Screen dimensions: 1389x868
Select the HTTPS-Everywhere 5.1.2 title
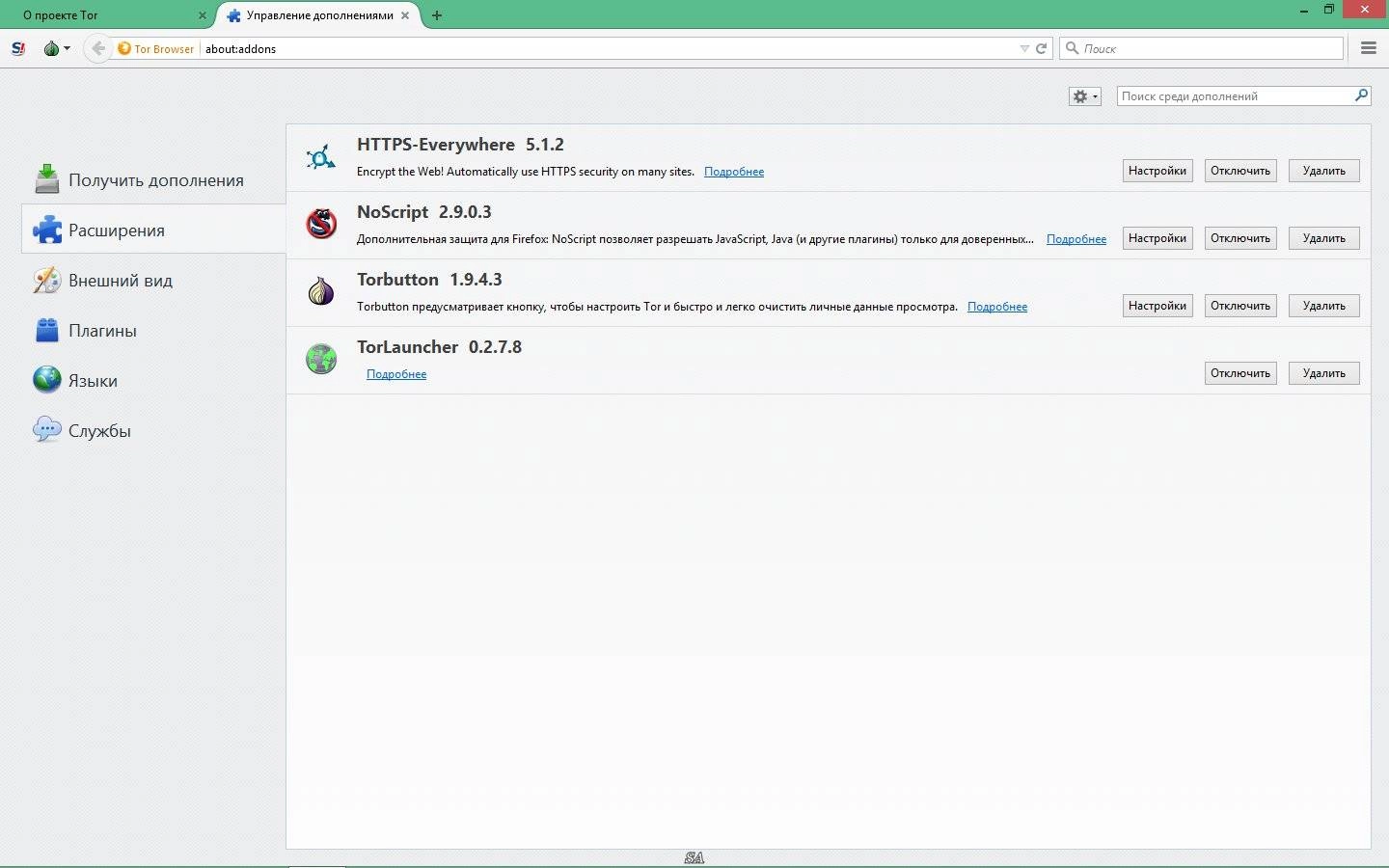click(460, 145)
